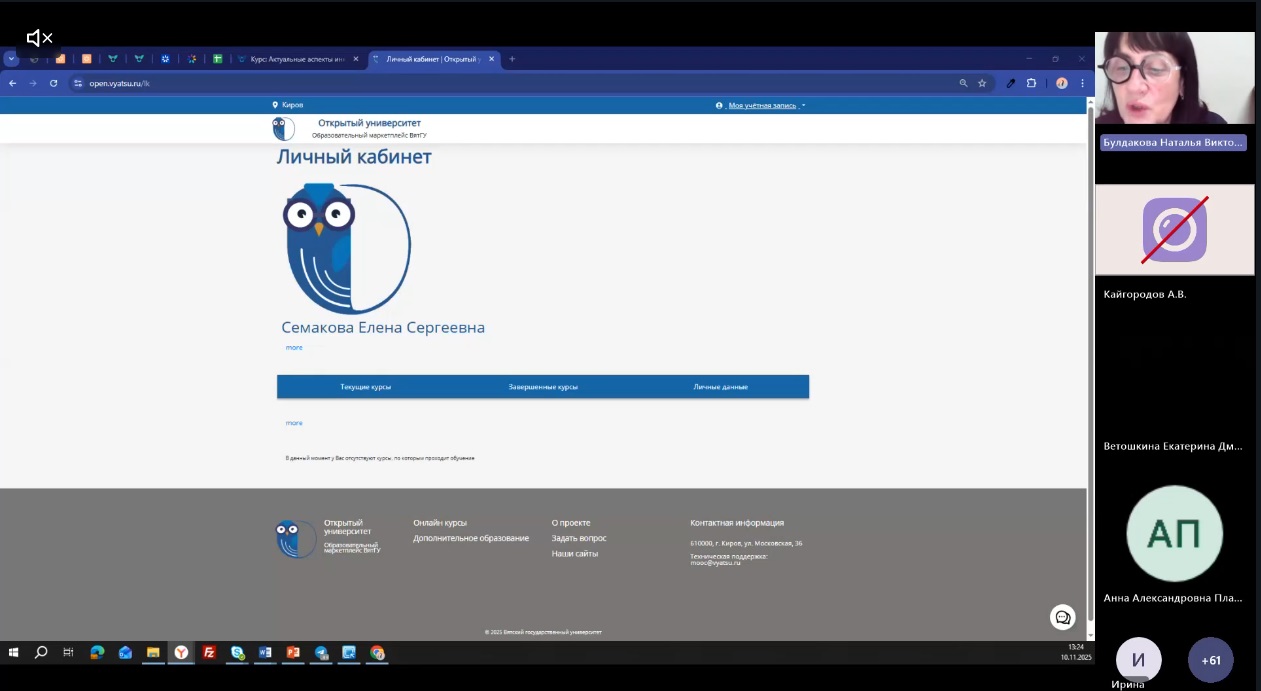Click the chat support bubble icon

tap(1062, 617)
